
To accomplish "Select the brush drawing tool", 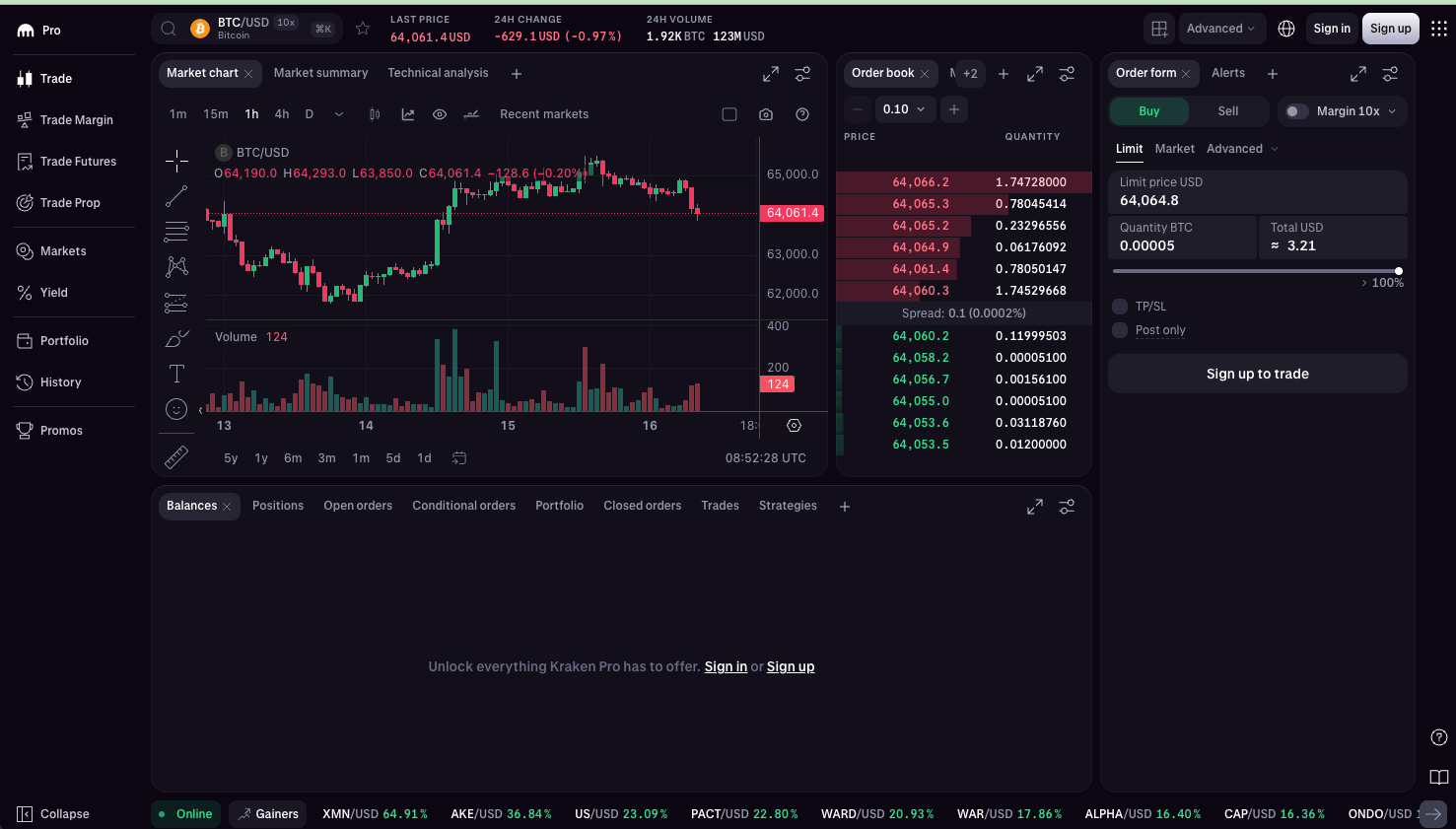I will tap(176, 338).
